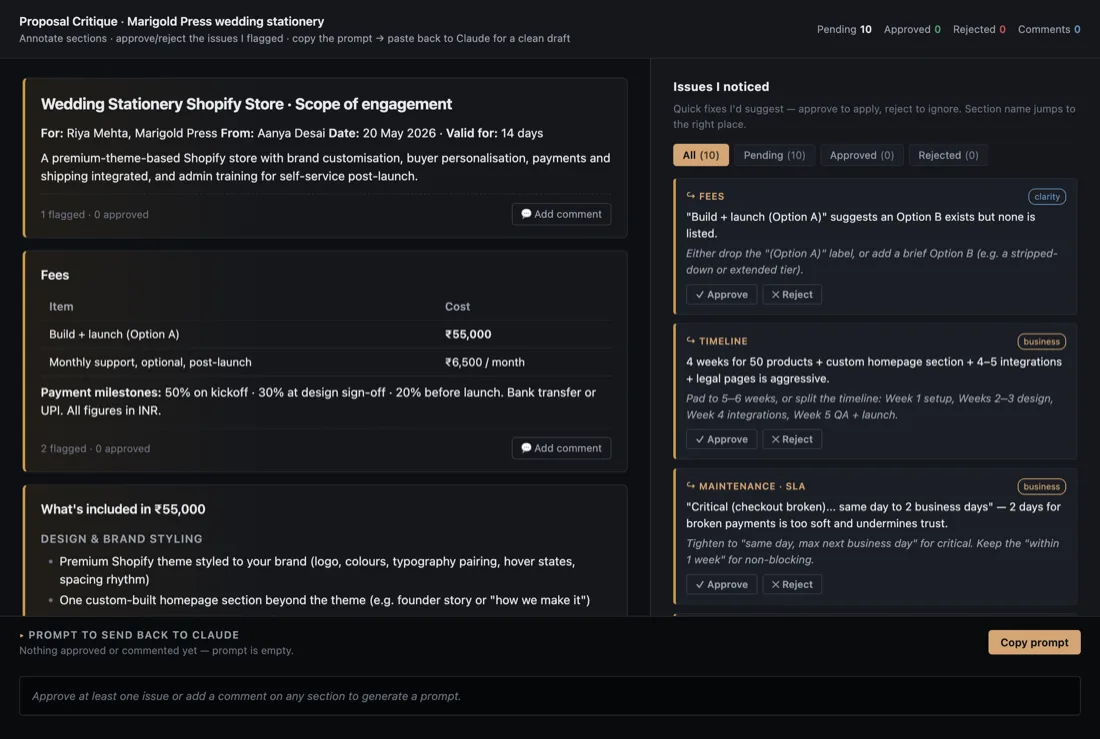Click the 2 flagged · 0 approved status
The image size is (1100, 739).
click(95, 448)
